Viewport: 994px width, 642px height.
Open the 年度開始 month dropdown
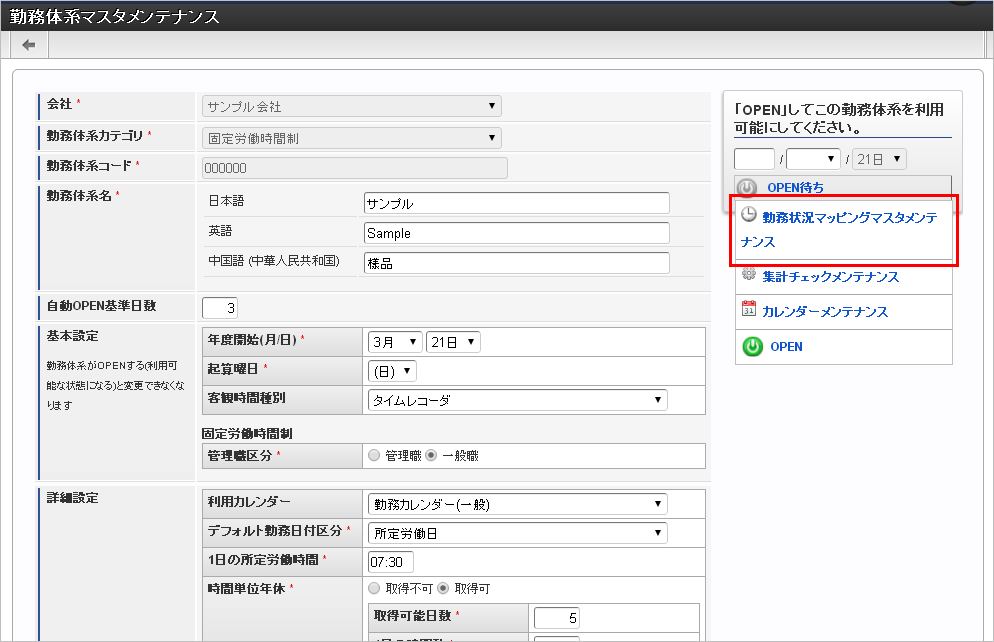pyautogui.click(x=395, y=342)
